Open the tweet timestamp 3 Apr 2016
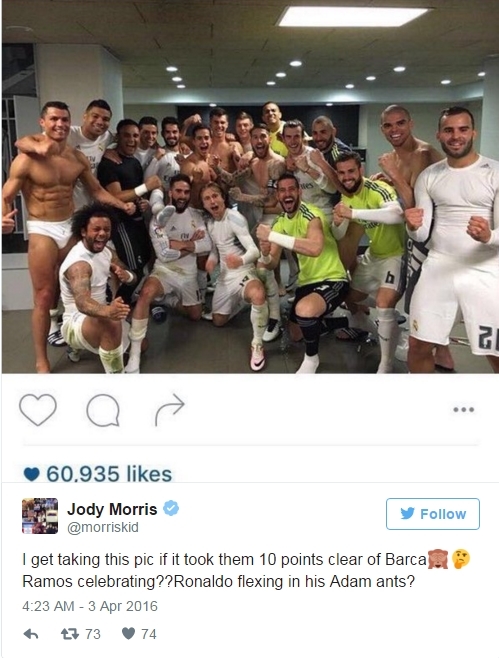The height and width of the screenshot is (658, 499). 90,606
